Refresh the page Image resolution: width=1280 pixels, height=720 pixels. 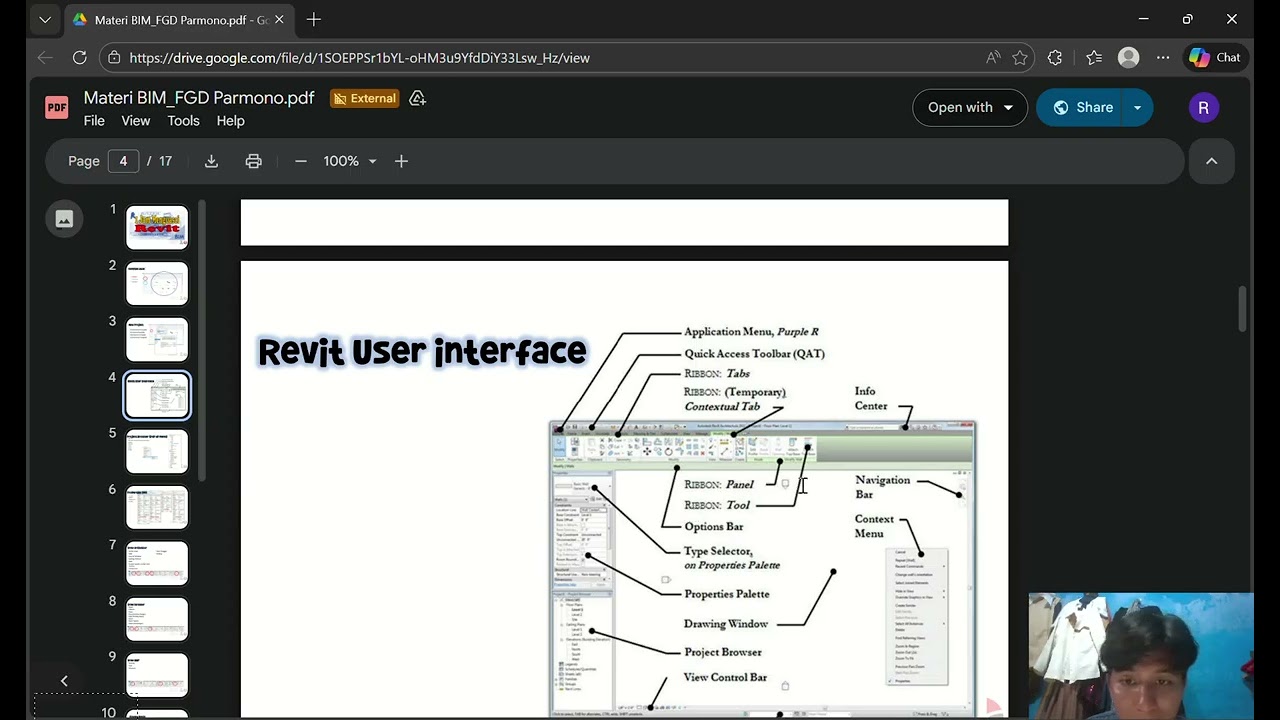tap(80, 58)
